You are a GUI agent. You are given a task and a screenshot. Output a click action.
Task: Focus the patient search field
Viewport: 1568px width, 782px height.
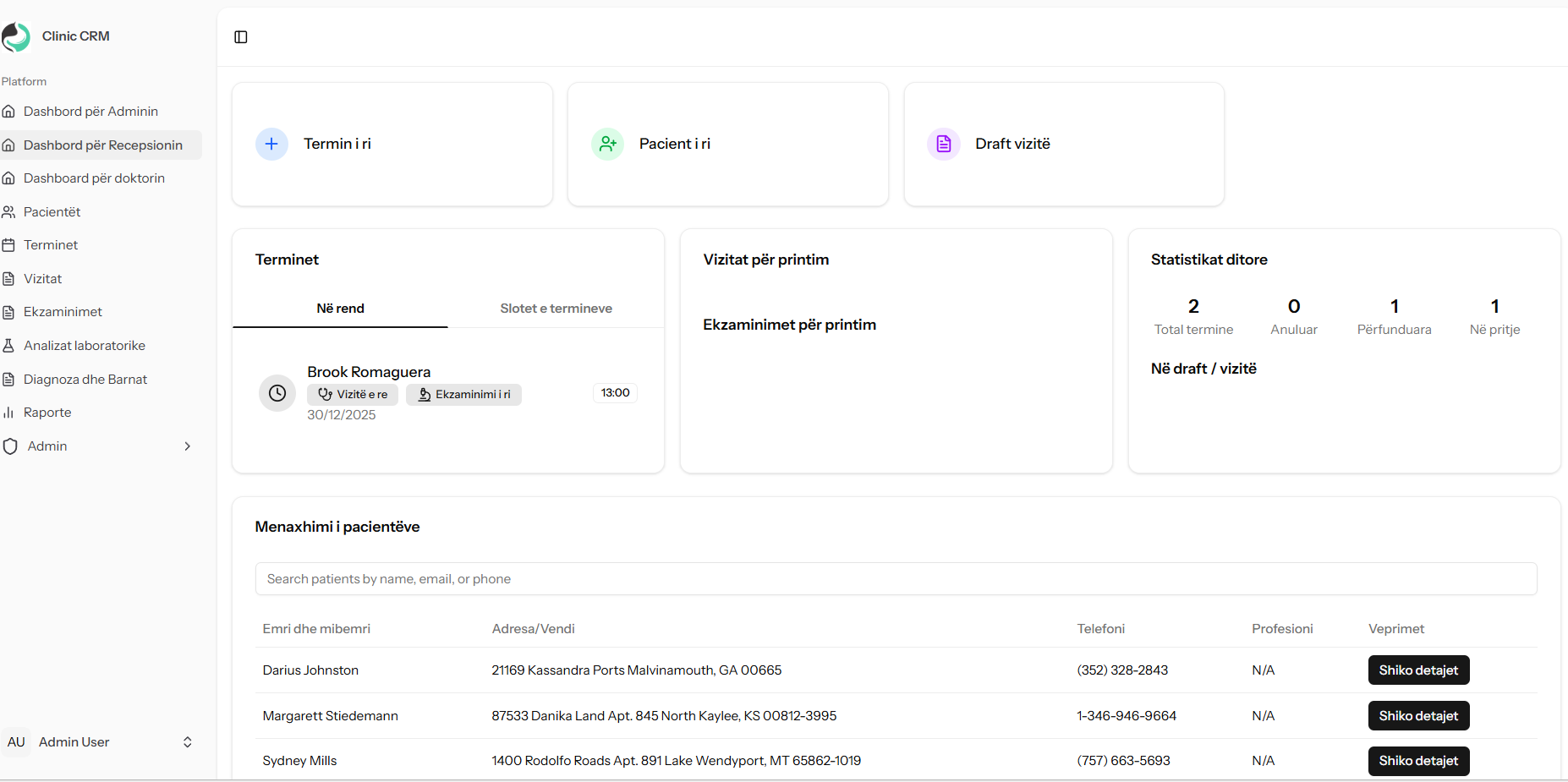(896, 579)
